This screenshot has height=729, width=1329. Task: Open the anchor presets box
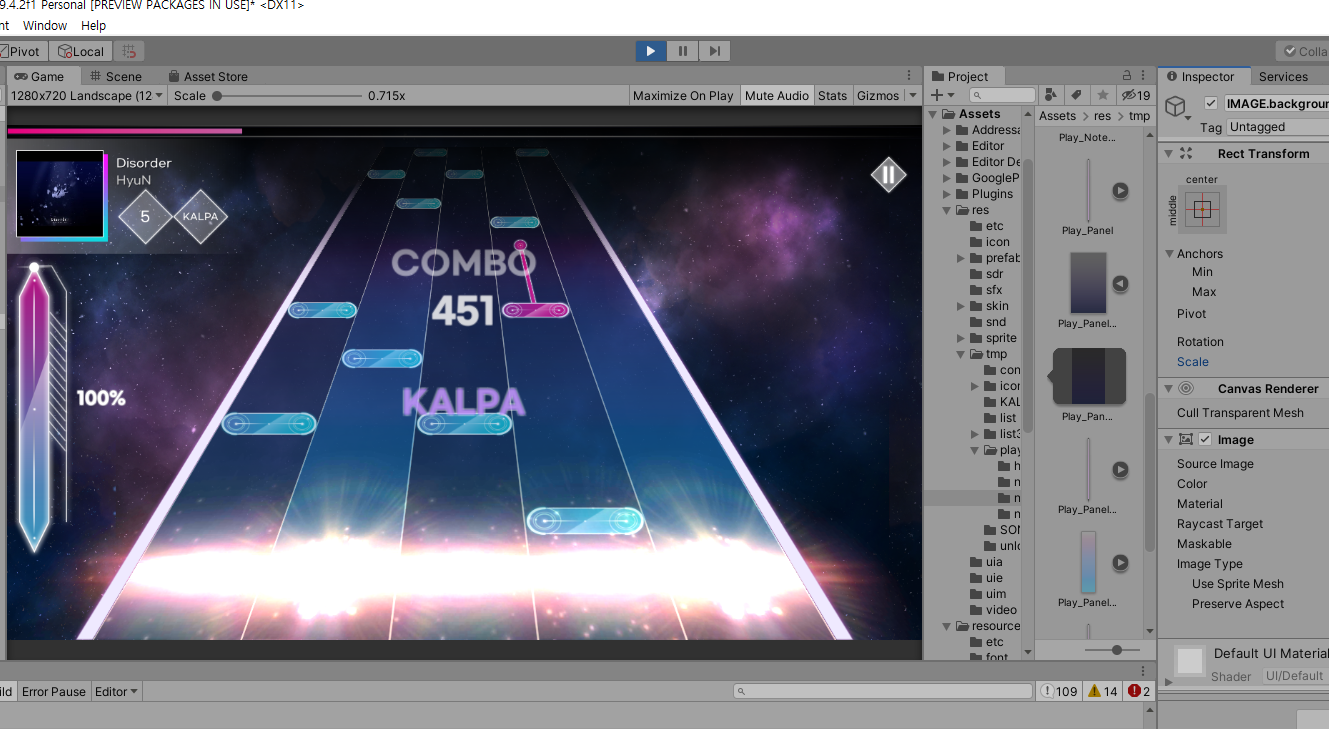(1202, 209)
